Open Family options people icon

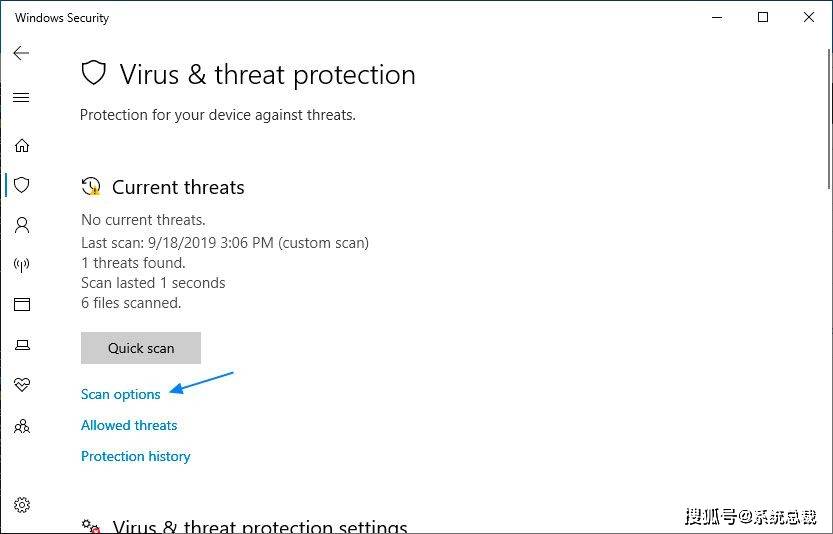(22, 426)
